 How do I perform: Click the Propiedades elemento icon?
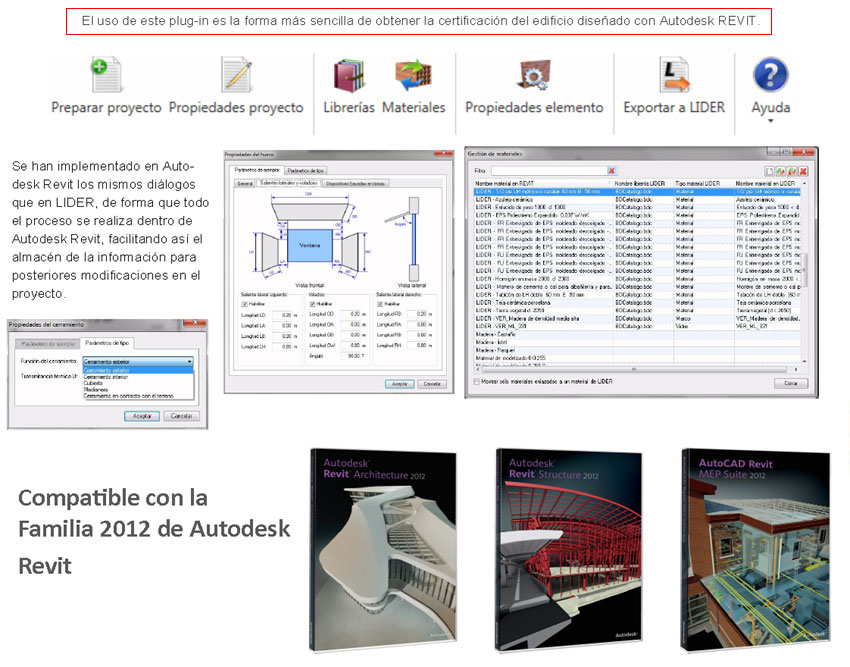(534, 75)
